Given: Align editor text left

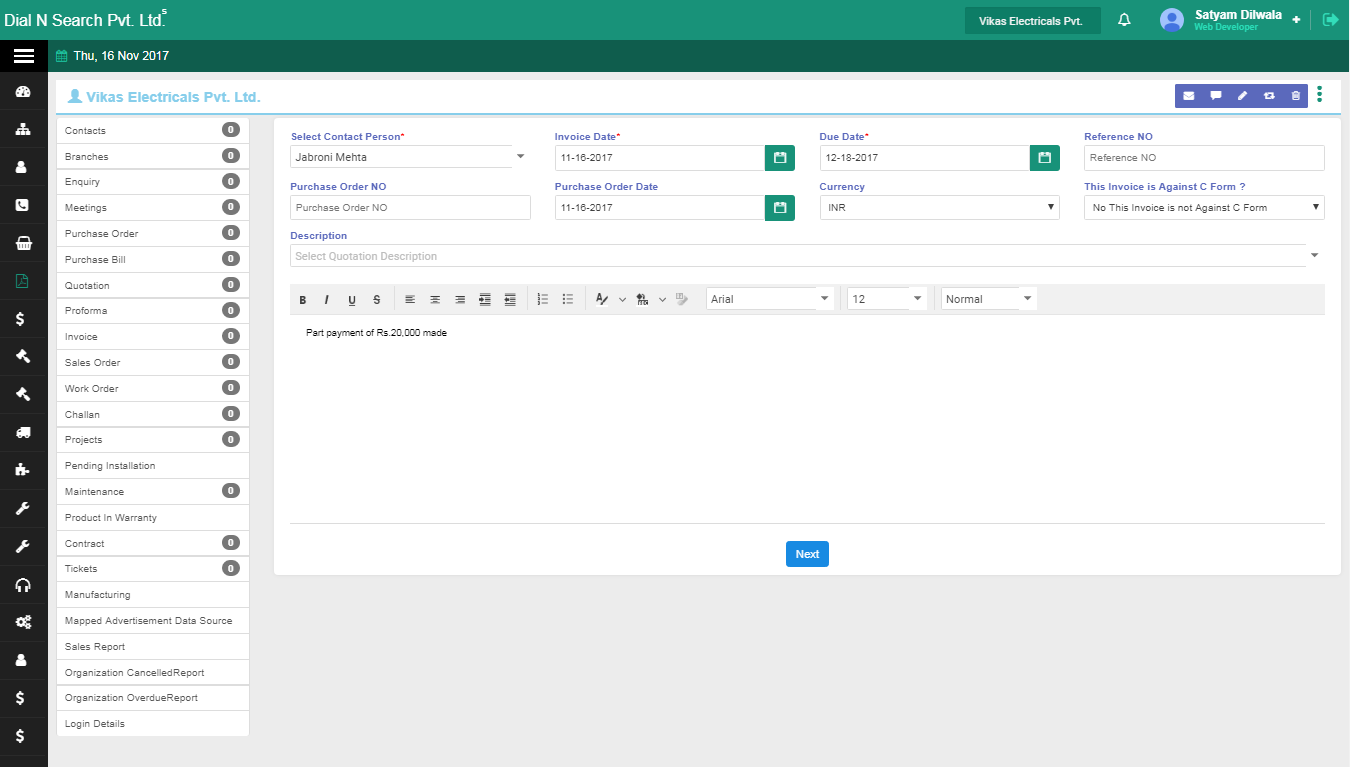Looking at the screenshot, I should click(x=410, y=299).
